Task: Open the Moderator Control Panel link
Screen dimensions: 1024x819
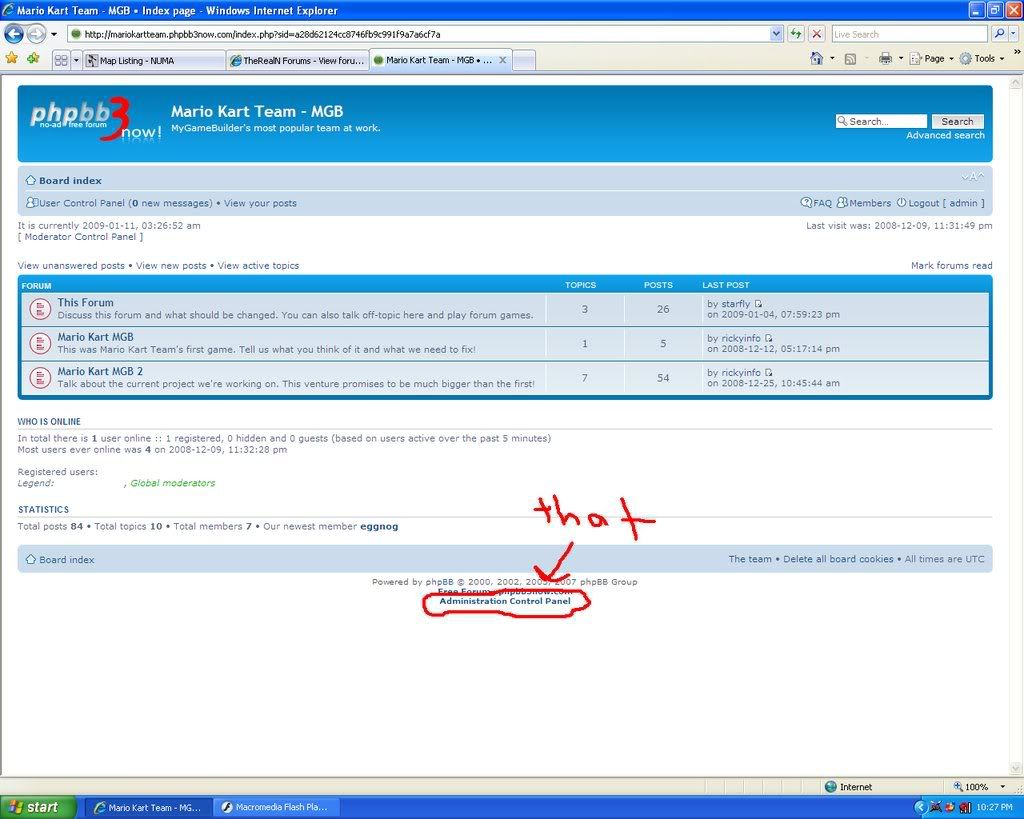Action: tap(80, 236)
